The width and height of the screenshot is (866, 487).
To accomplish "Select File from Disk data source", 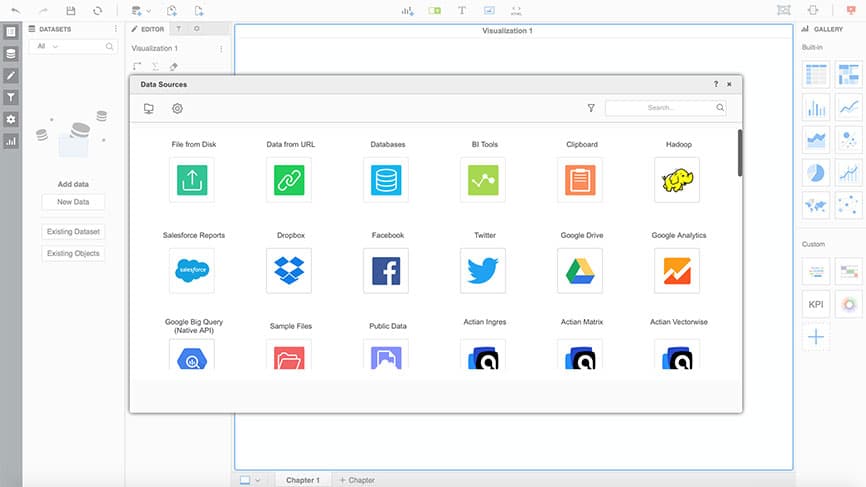I will (192, 180).
